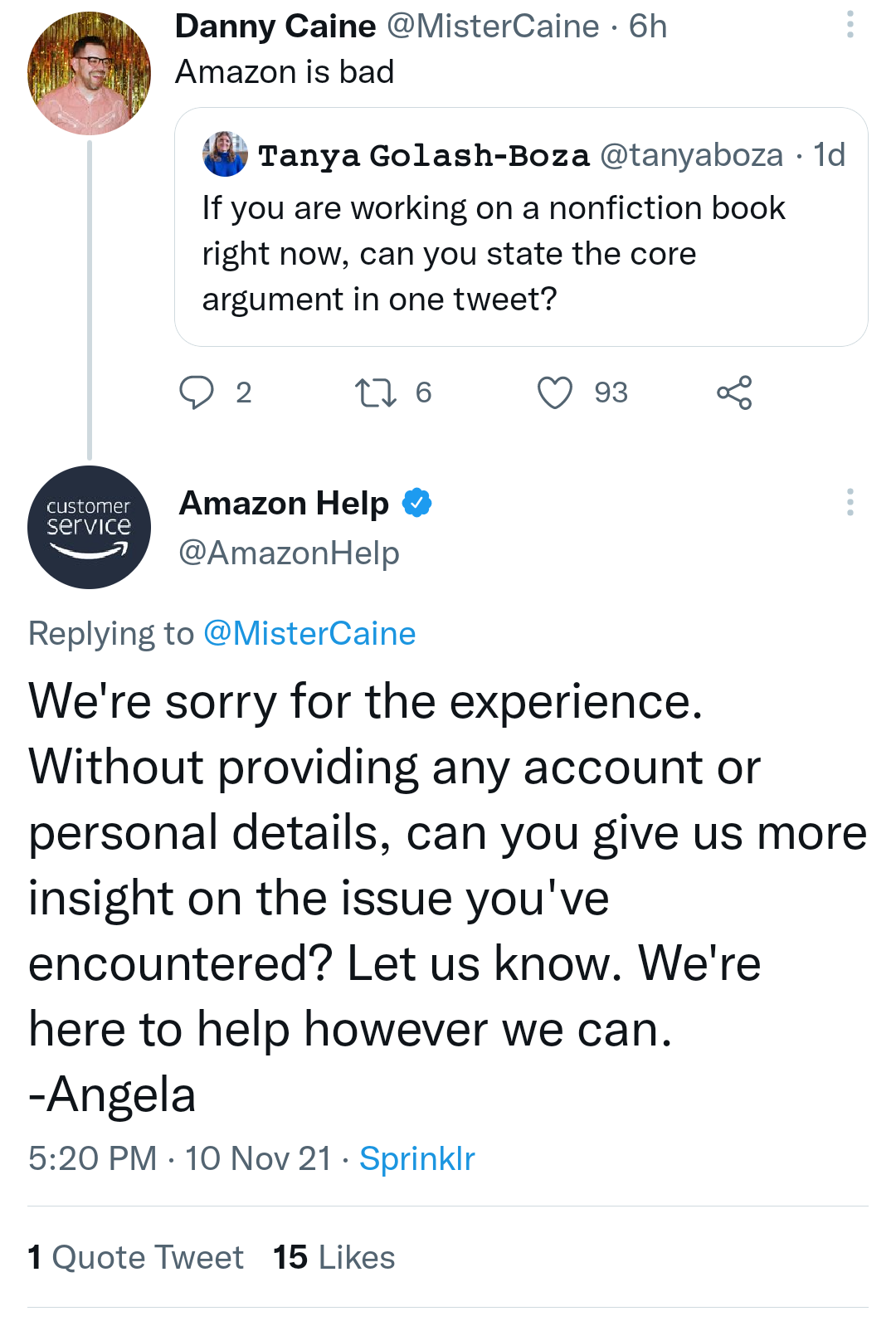View the 1 Quote Tweet list
Viewport: 896px width, 1321px height.
tap(135, 1257)
